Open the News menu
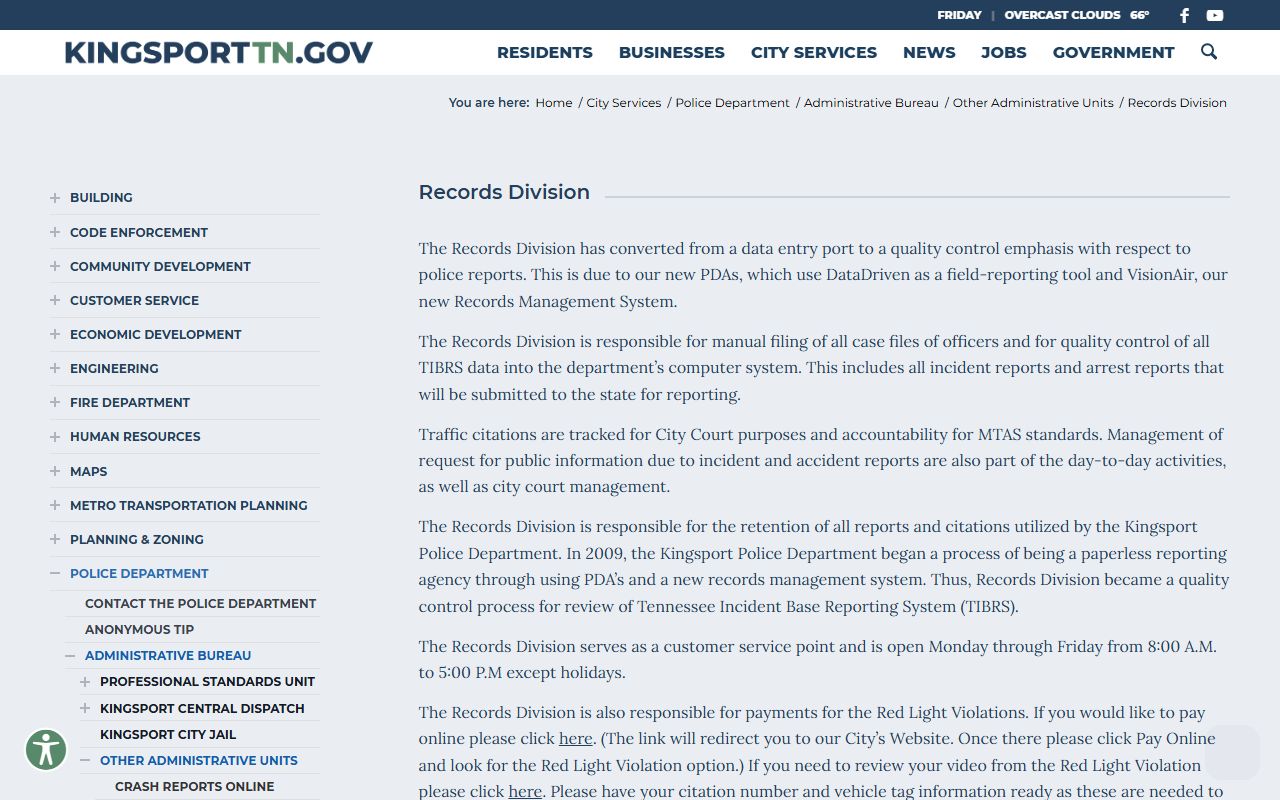Image resolution: width=1280 pixels, height=800 pixels. click(x=929, y=52)
